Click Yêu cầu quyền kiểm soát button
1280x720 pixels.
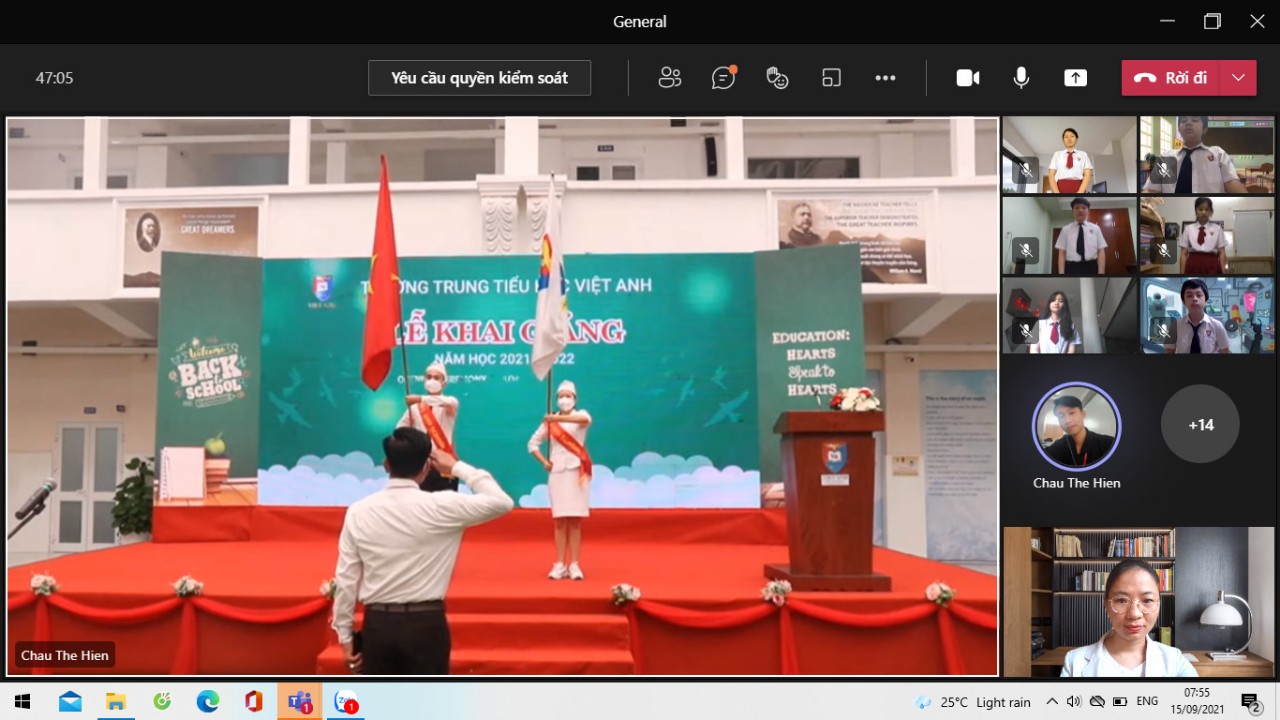click(479, 78)
